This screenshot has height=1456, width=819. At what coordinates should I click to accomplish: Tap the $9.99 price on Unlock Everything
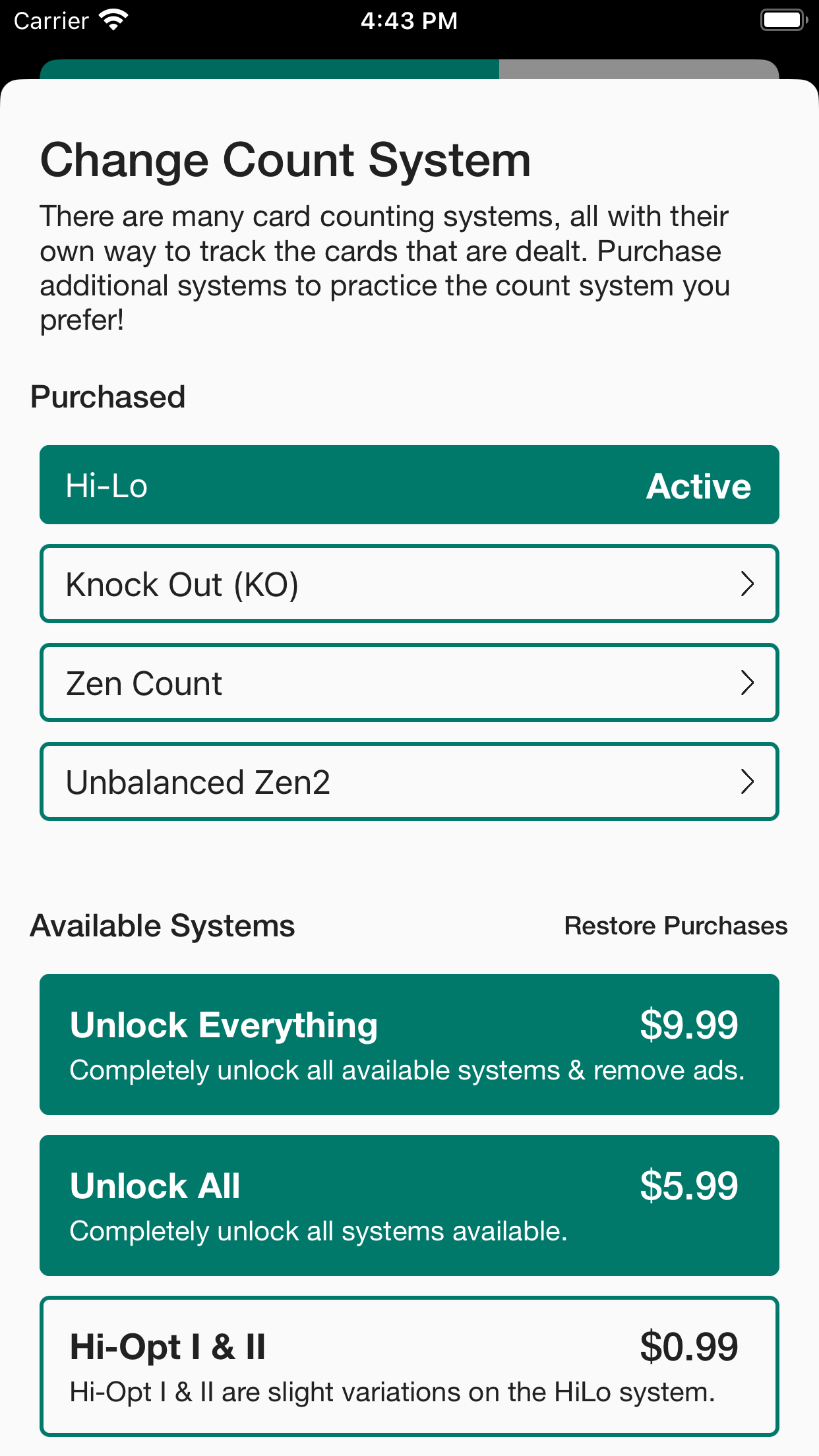click(688, 1024)
